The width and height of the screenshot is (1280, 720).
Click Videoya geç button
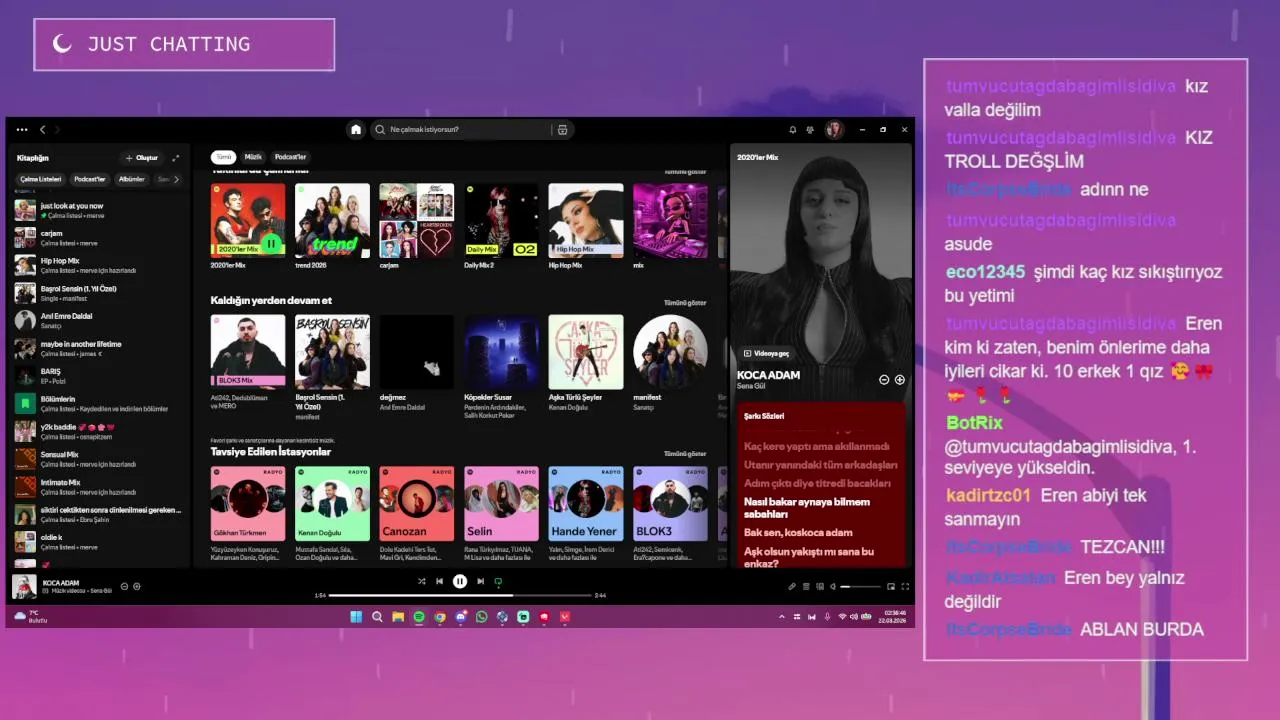[x=766, y=353]
